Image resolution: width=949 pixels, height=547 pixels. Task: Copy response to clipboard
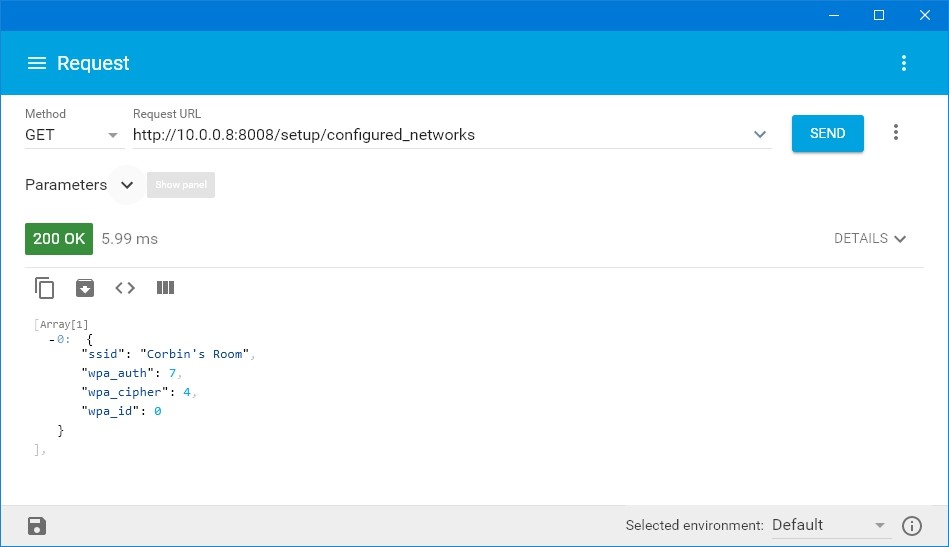pyautogui.click(x=45, y=288)
